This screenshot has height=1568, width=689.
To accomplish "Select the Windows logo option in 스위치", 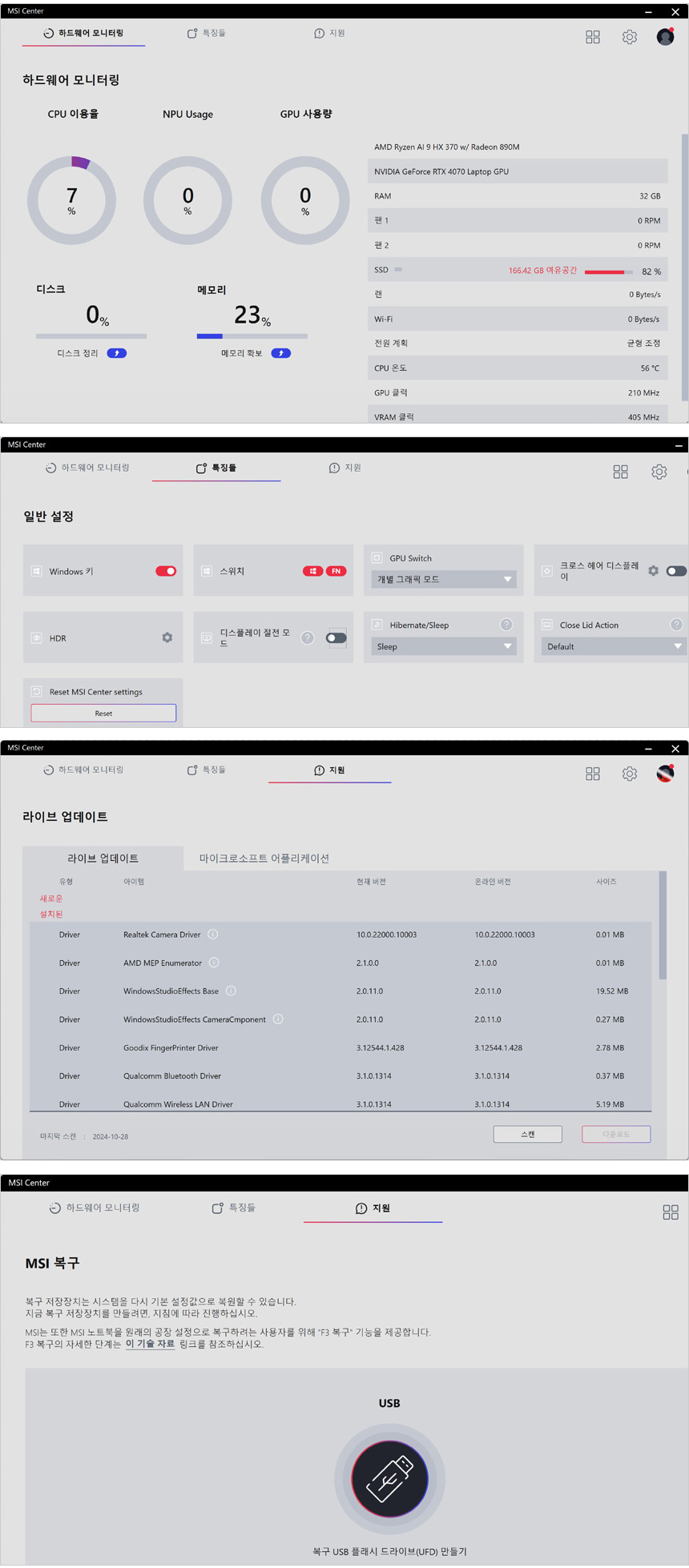I will 312,571.
